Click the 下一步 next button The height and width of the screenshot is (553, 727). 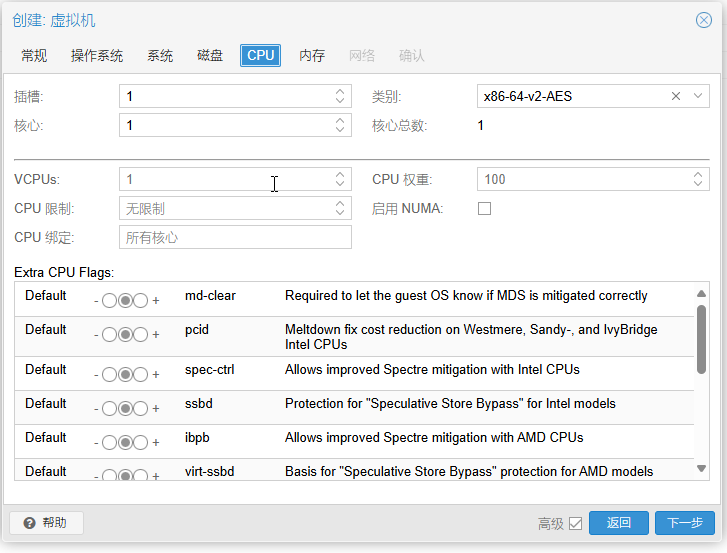(x=684, y=523)
